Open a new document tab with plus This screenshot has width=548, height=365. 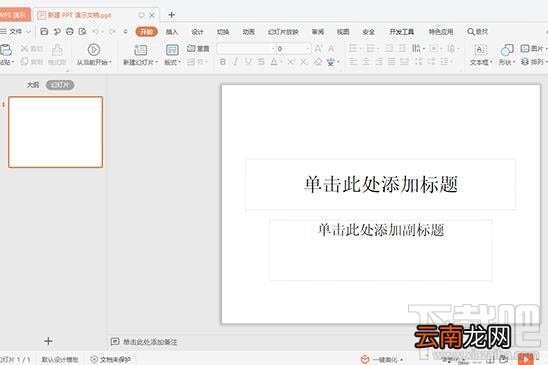point(171,15)
